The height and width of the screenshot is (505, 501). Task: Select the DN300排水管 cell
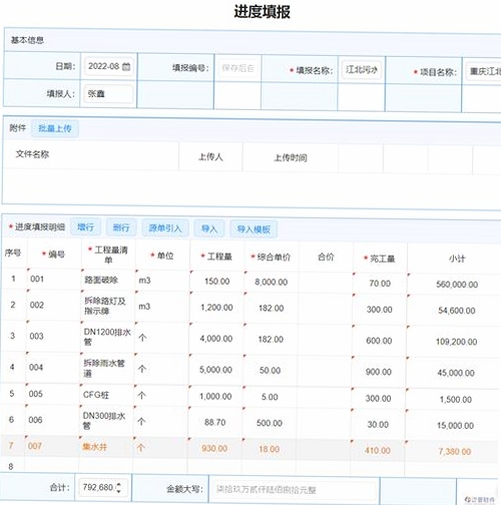click(x=106, y=421)
